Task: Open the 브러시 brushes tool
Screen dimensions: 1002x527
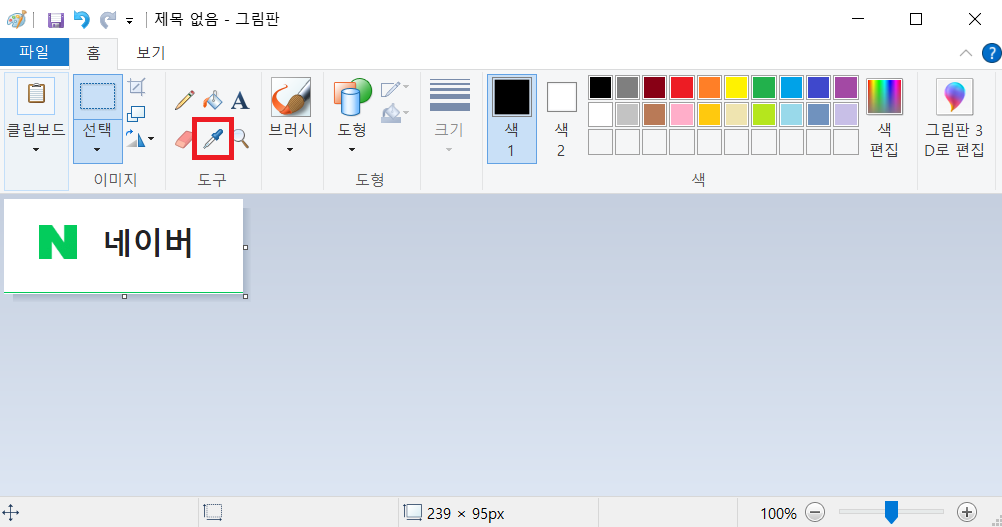Action: [x=291, y=97]
